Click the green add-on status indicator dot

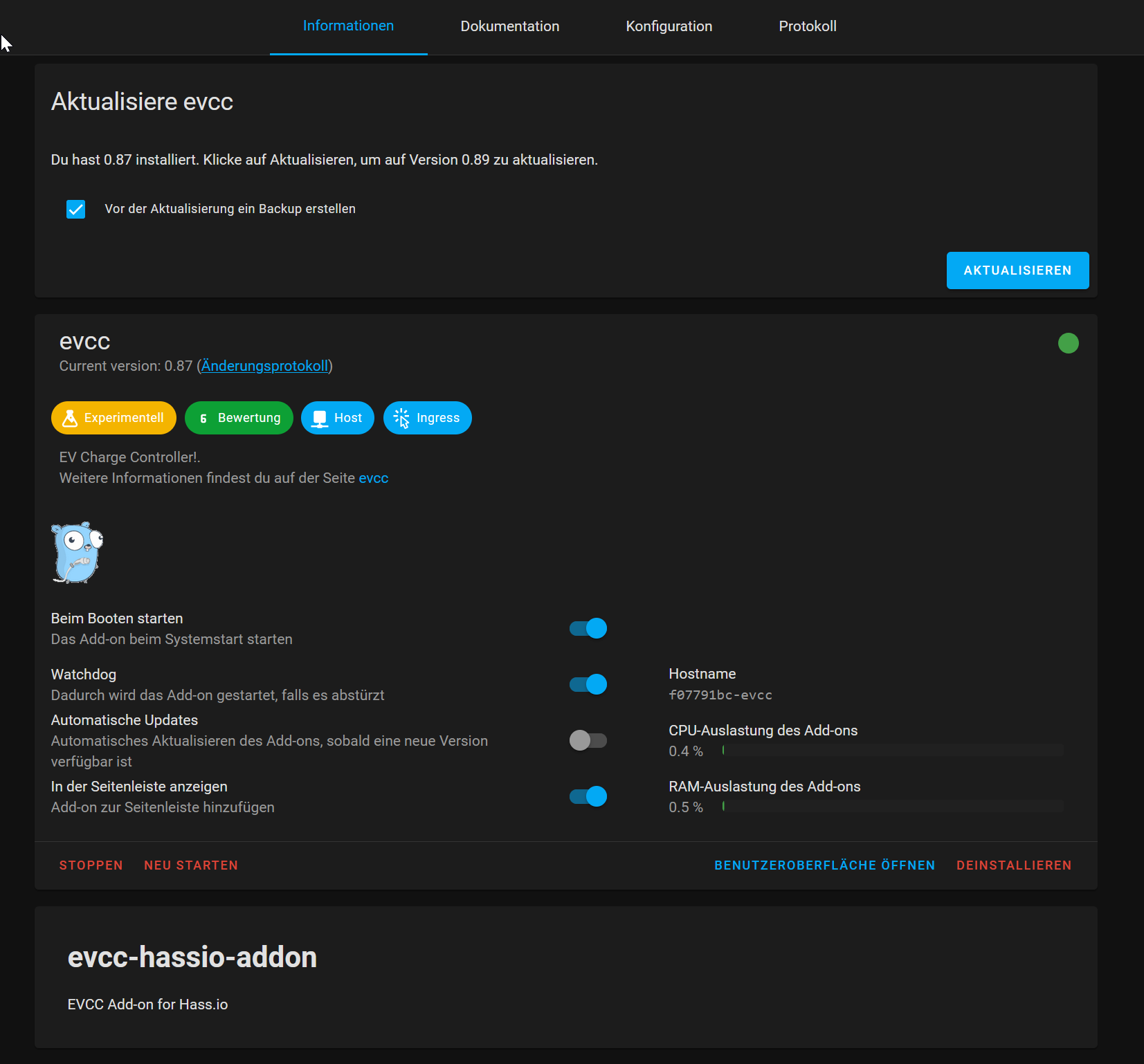pos(1069,342)
